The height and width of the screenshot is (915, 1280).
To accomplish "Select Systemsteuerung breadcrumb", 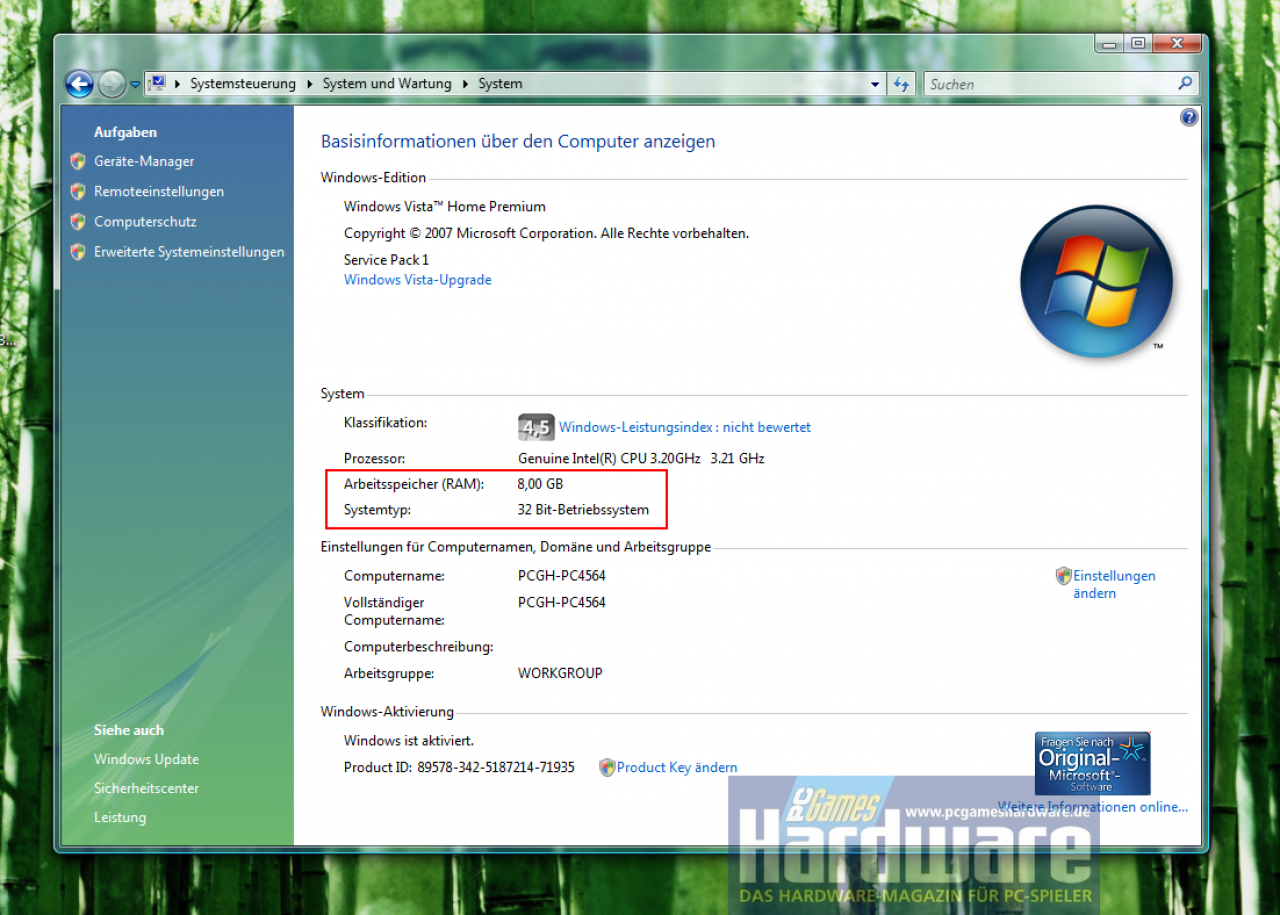I will click(243, 84).
